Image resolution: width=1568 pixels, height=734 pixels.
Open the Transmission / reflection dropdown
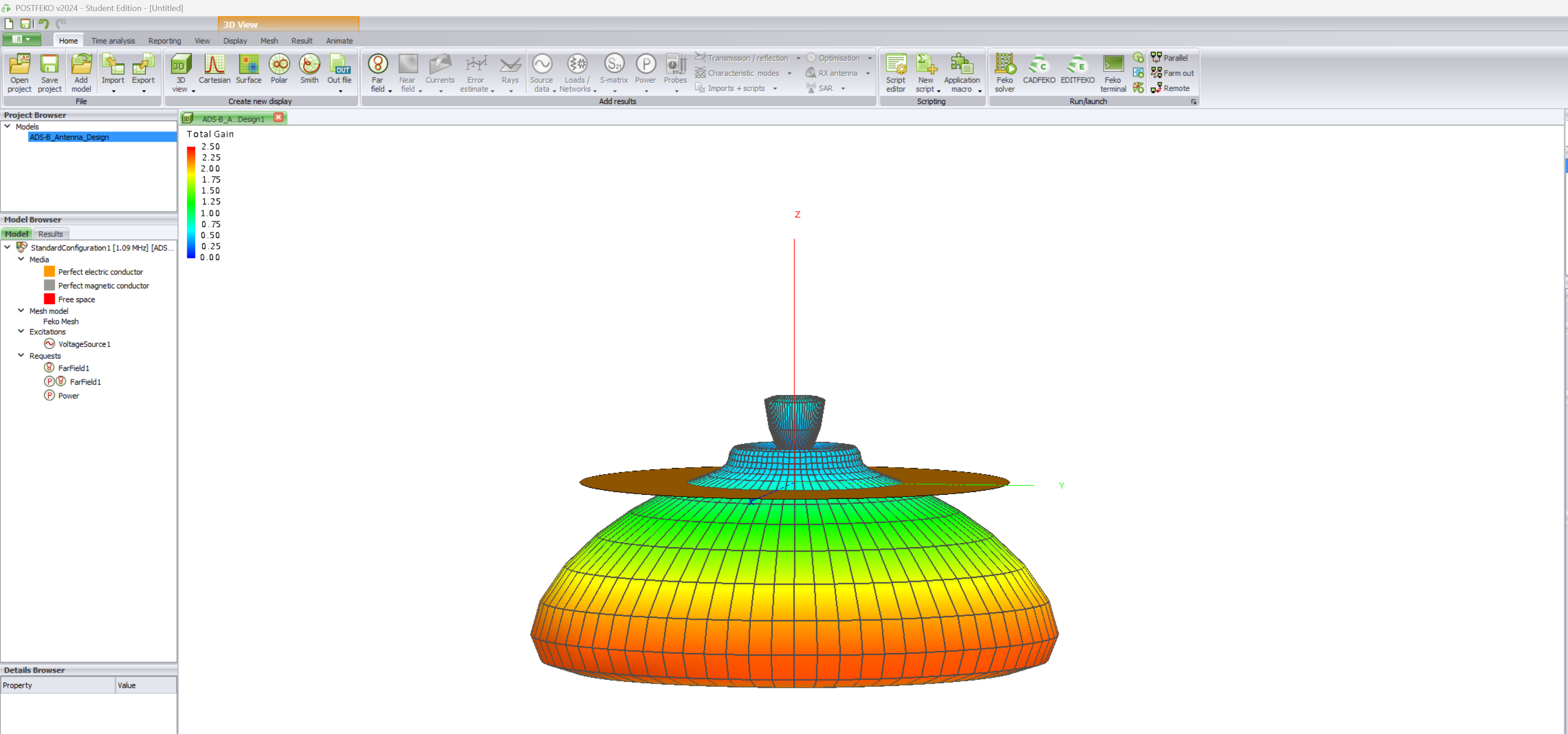pos(798,59)
